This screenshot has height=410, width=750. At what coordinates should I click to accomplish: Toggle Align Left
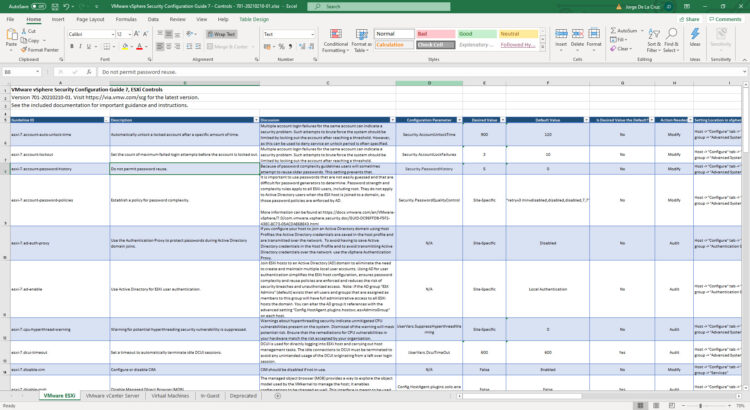pos(160,46)
